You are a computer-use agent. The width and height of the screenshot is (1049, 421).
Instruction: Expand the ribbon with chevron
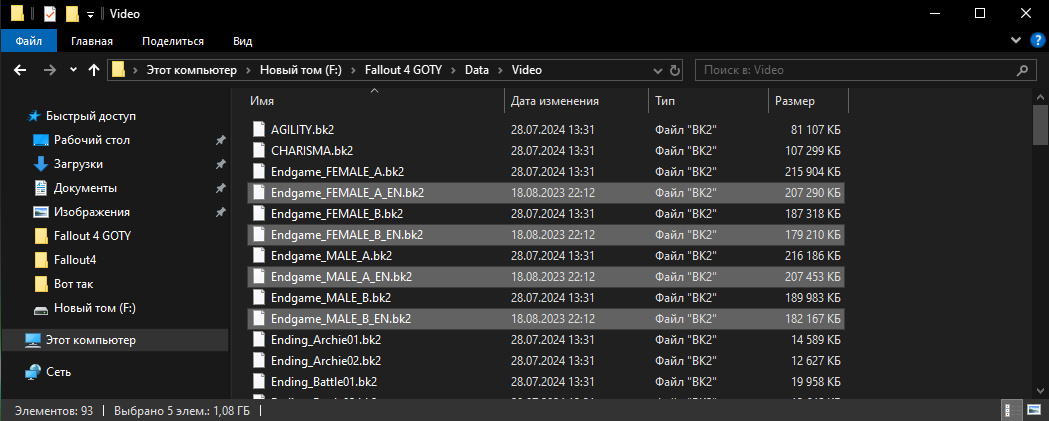pos(1018,41)
